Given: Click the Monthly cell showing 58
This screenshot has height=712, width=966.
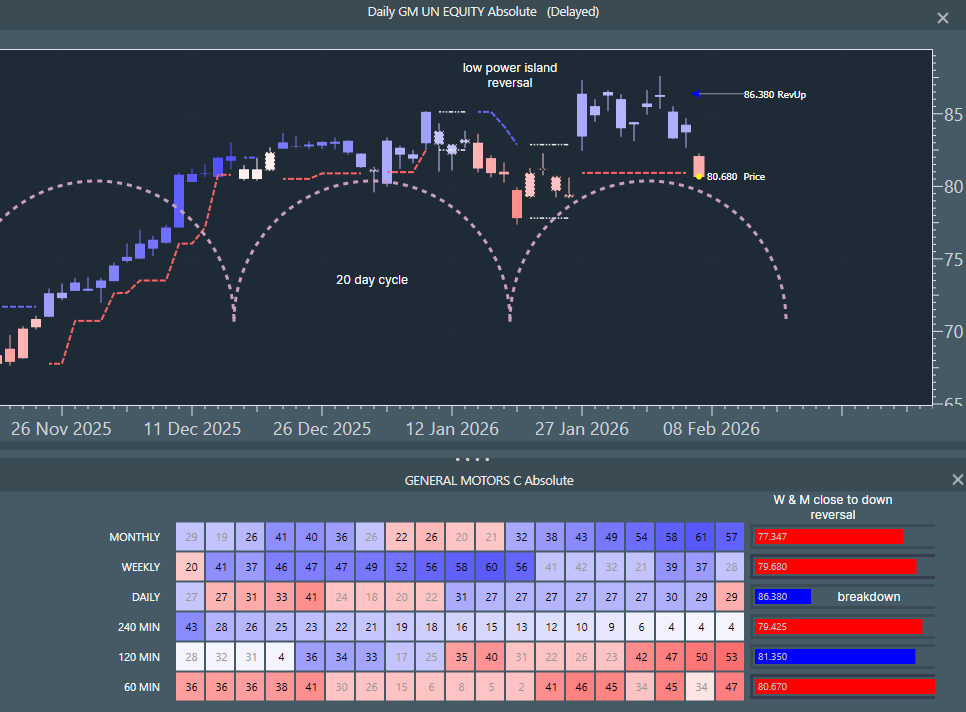Looking at the screenshot, I should pos(671,537).
